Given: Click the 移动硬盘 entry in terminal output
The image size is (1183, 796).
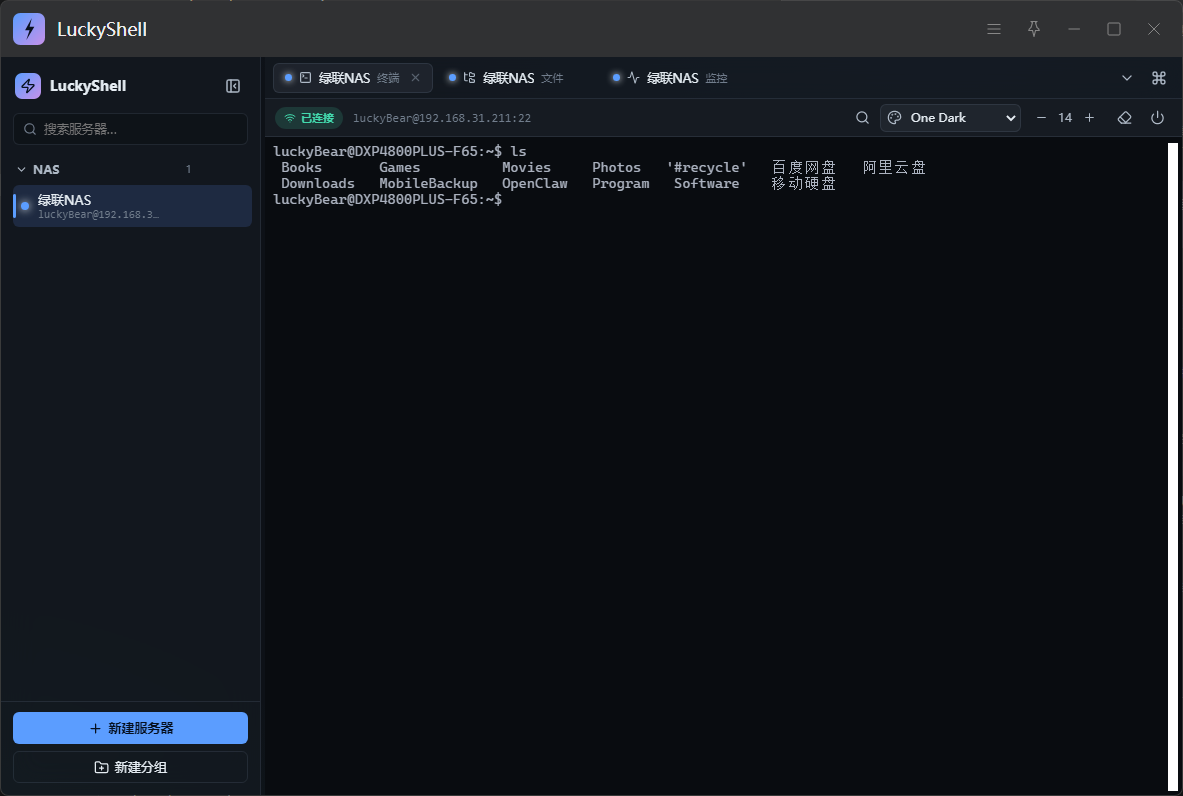Looking at the screenshot, I should click(804, 183).
